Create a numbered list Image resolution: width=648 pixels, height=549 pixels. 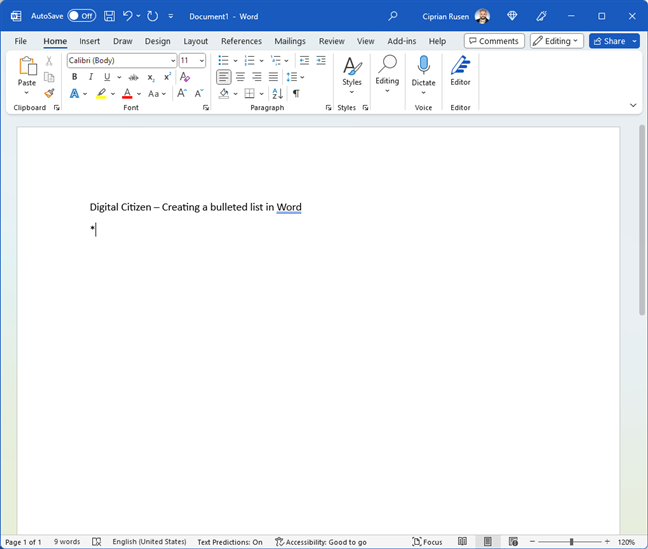click(x=249, y=61)
